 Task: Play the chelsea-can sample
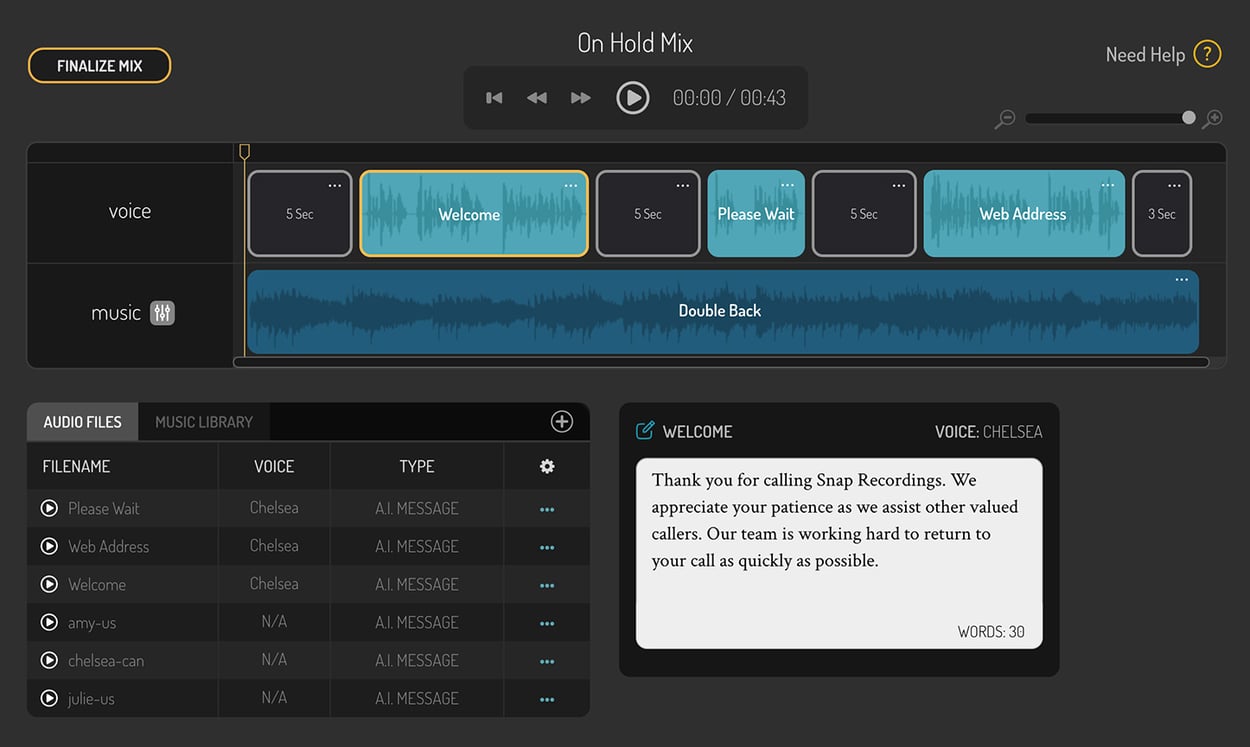pos(49,660)
